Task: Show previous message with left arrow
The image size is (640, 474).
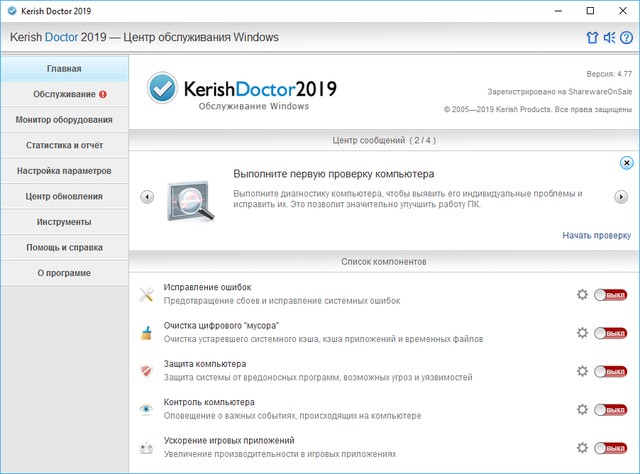Action: click(x=147, y=196)
